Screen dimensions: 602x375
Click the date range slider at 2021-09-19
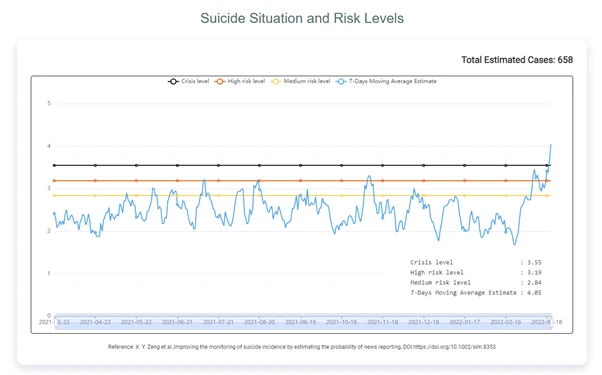(301, 322)
